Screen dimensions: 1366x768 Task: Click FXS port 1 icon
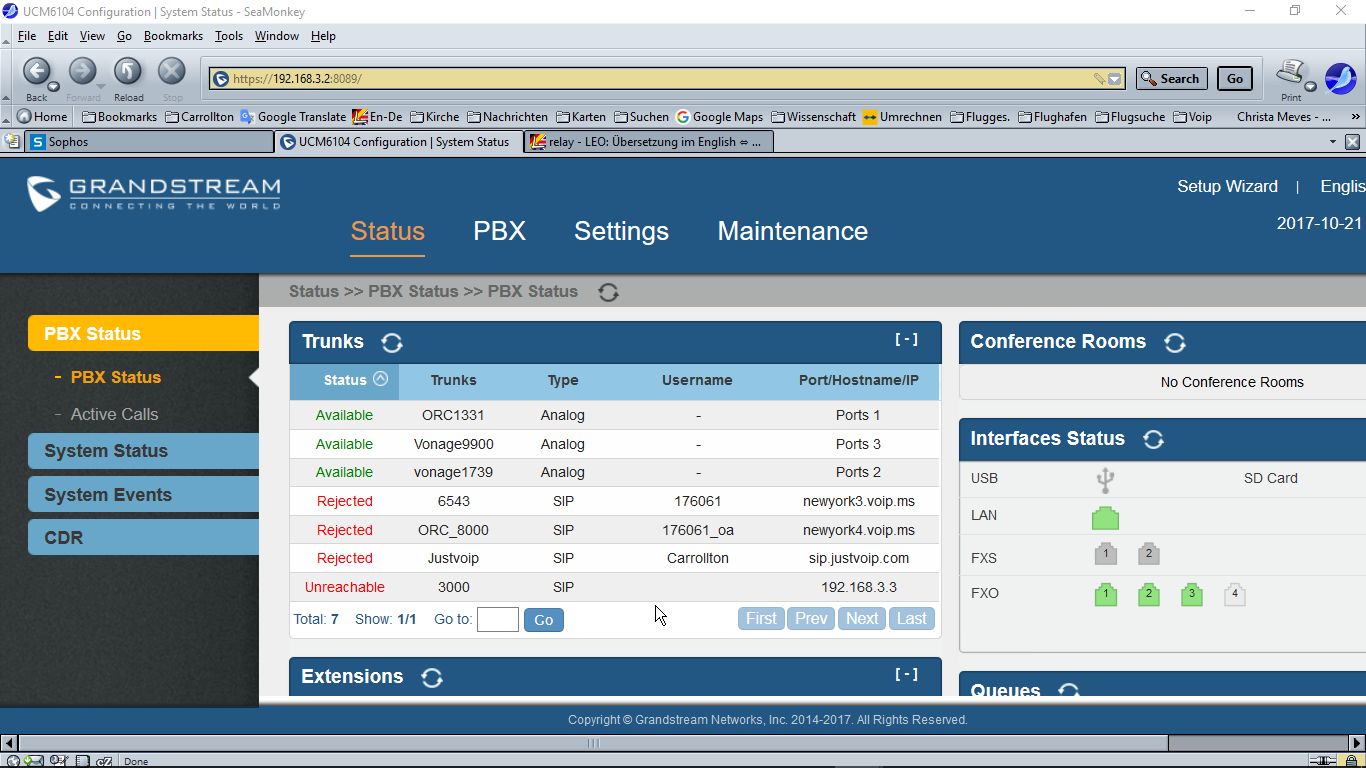1105,554
